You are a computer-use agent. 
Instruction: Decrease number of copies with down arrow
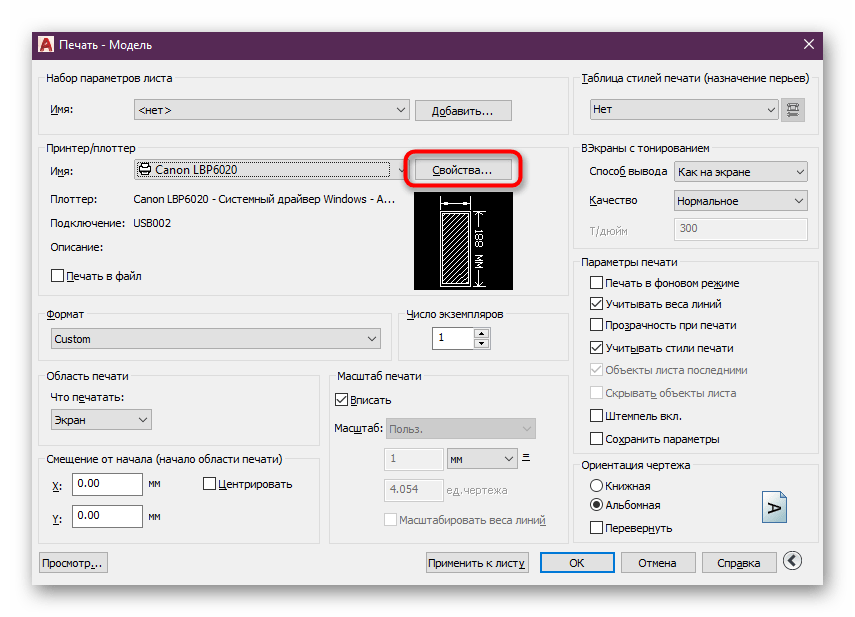click(x=482, y=344)
